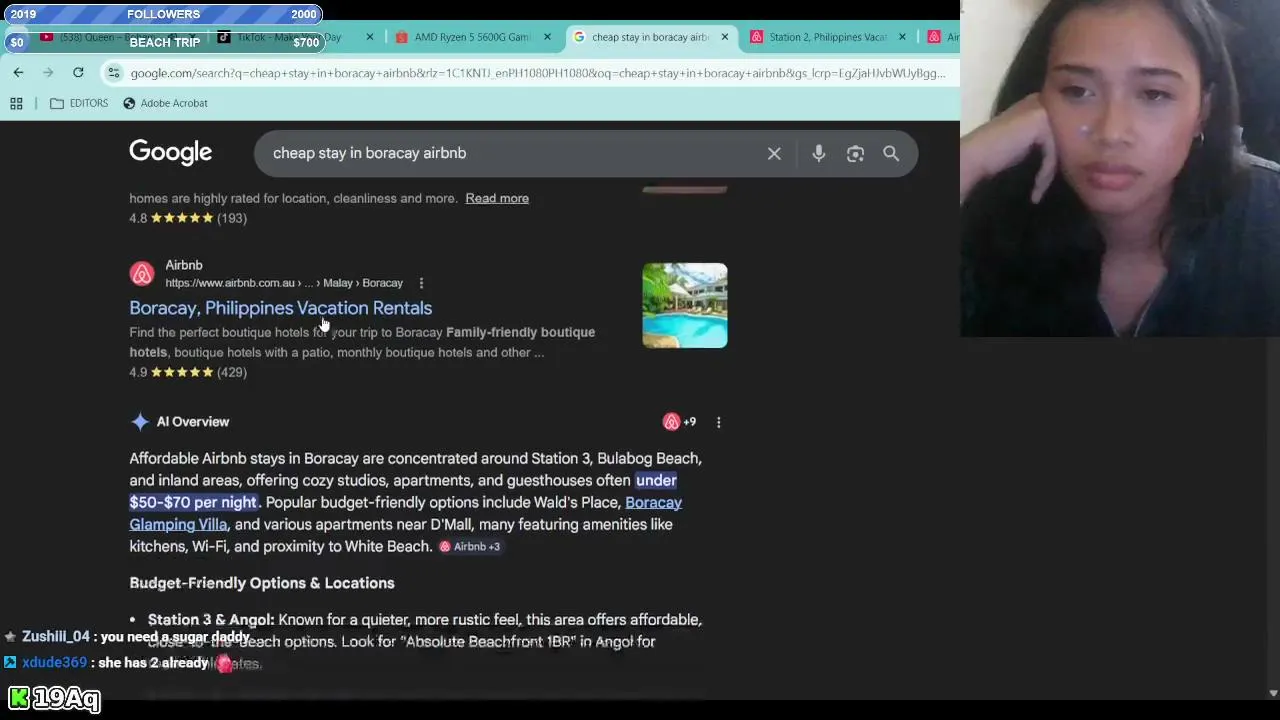Close the cheap stay in boracay tab
The height and width of the screenshot is (720, 1280).
click(725, 37)
